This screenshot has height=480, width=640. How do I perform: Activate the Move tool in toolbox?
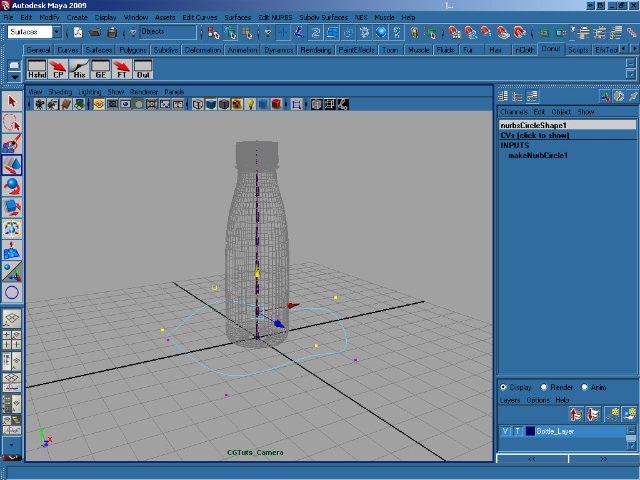click(x=12, y=165)
